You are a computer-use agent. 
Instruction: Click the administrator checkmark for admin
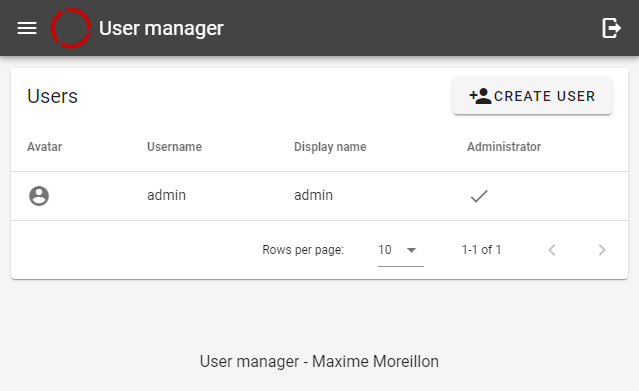[x=479, y=196]
